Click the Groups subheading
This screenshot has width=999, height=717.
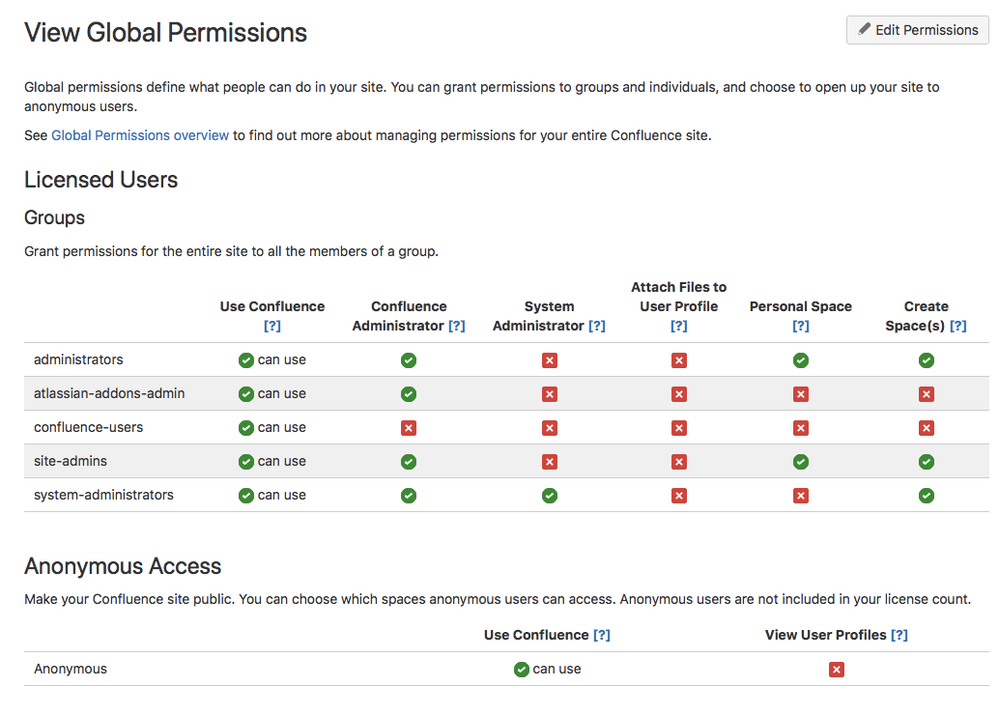pyautogui.click(x=54, y=218)
